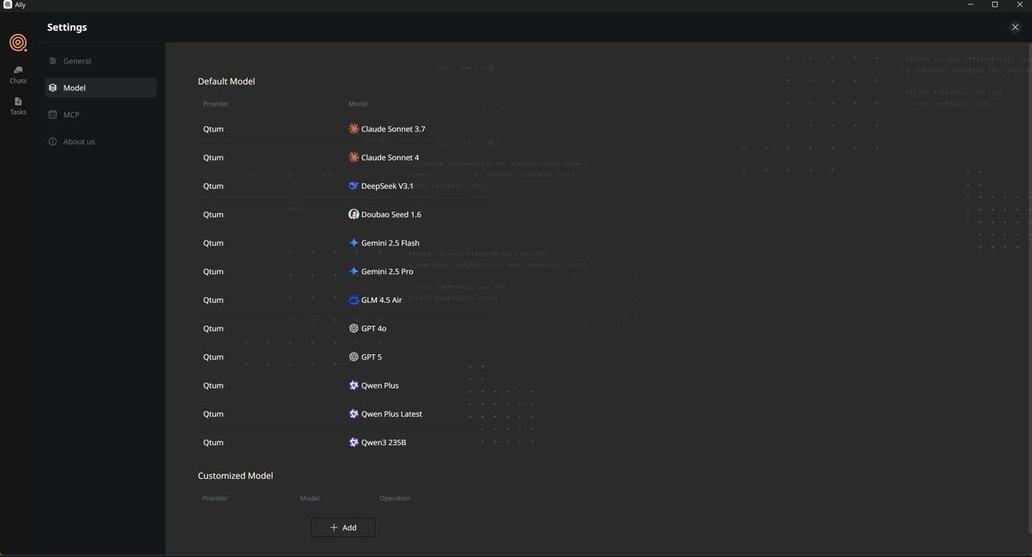
Task: Click the Customized Model heading
Action: (235, 475)
